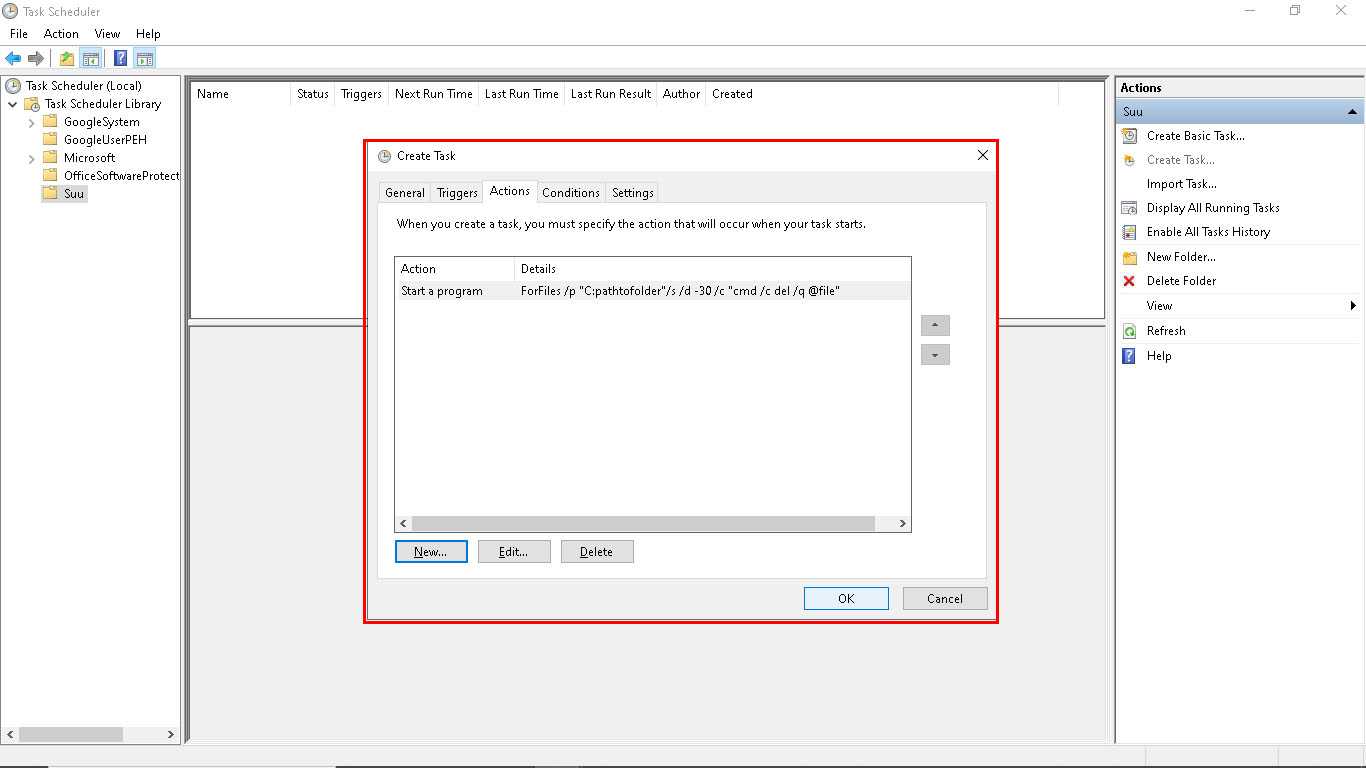
Task: Expand the Microsoft folder
Action: pos(30,157)
